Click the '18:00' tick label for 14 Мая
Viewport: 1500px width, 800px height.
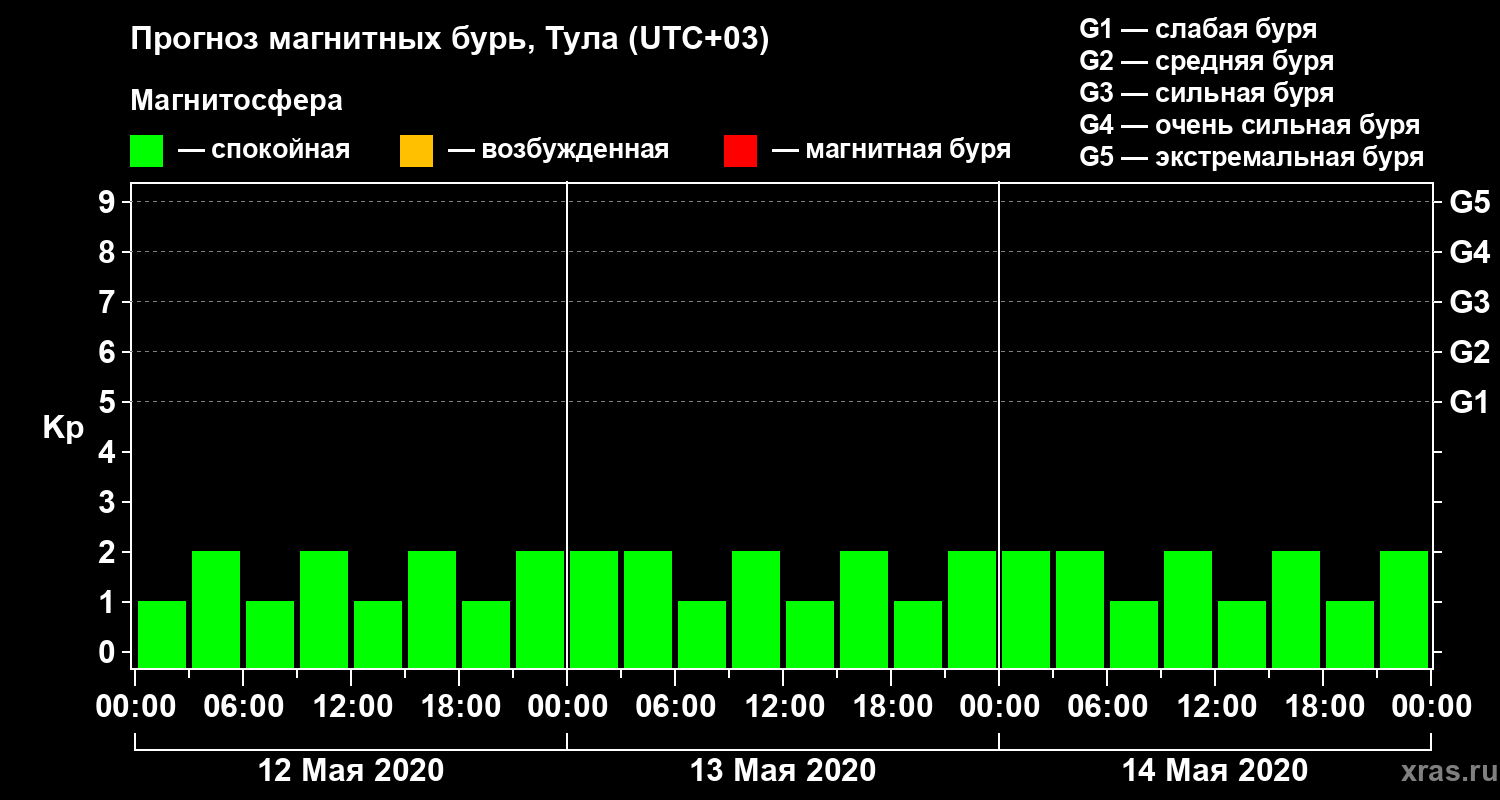point(1323,707)
